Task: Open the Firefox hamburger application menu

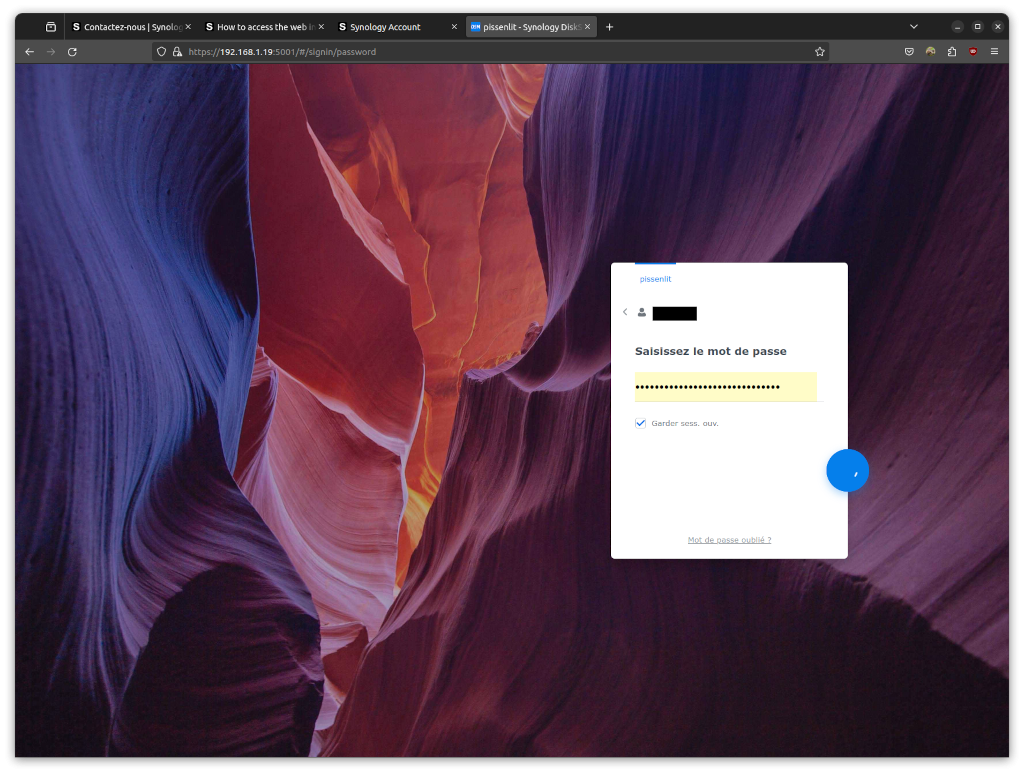Action: click(994, 51)
